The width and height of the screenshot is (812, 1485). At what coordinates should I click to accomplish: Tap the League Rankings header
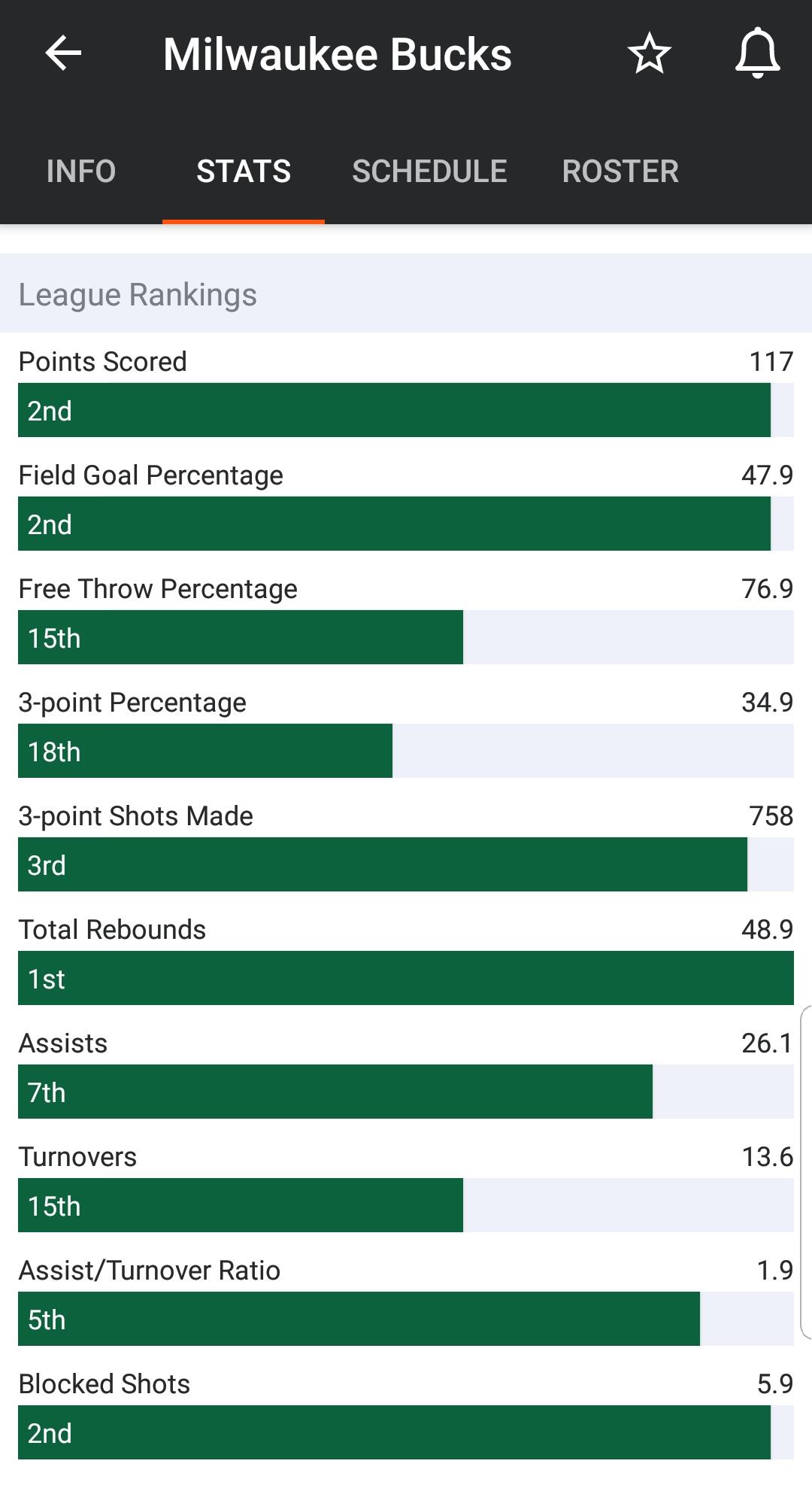pos(138,294)
